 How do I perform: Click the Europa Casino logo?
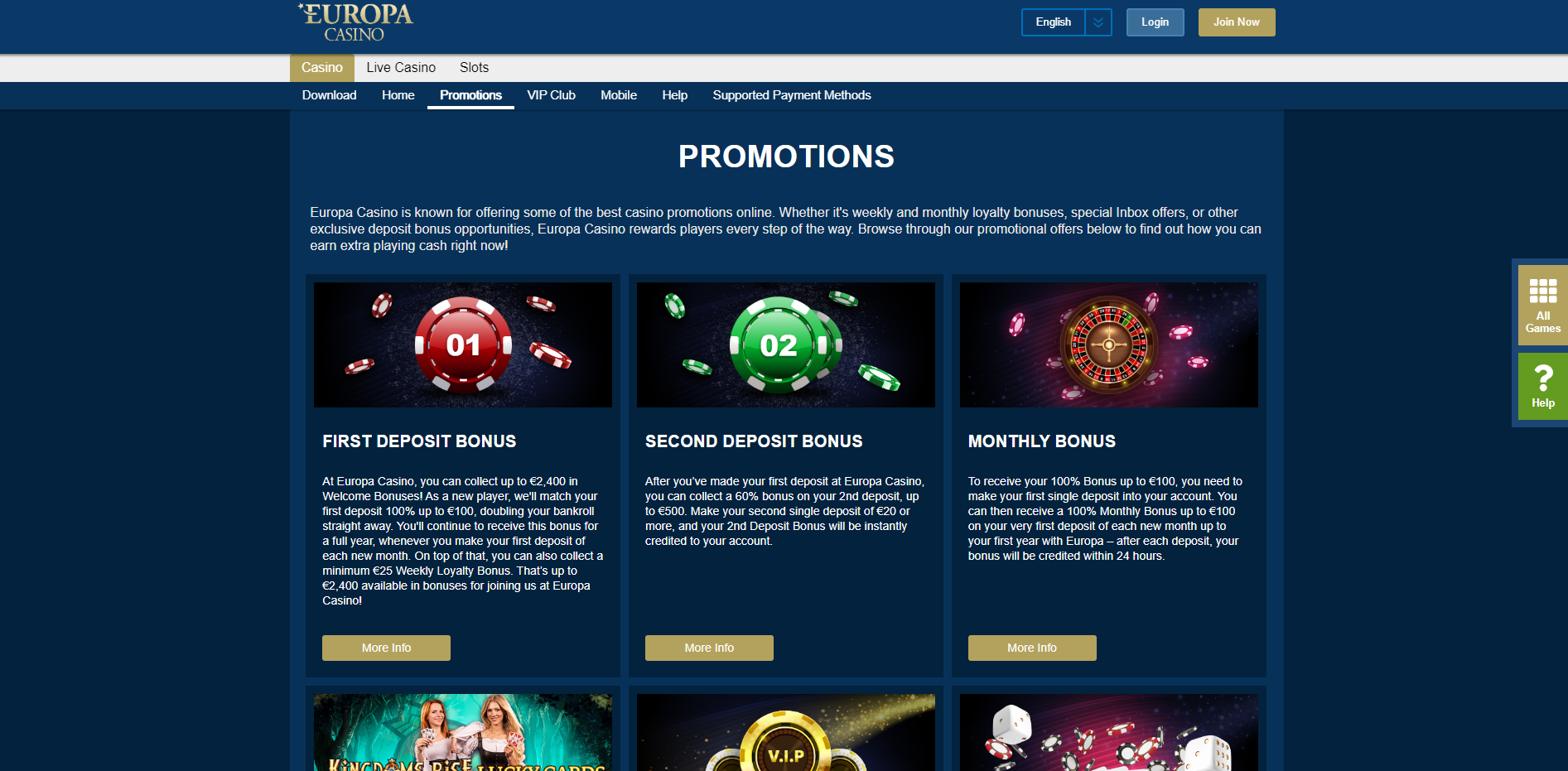click(355, 22)
